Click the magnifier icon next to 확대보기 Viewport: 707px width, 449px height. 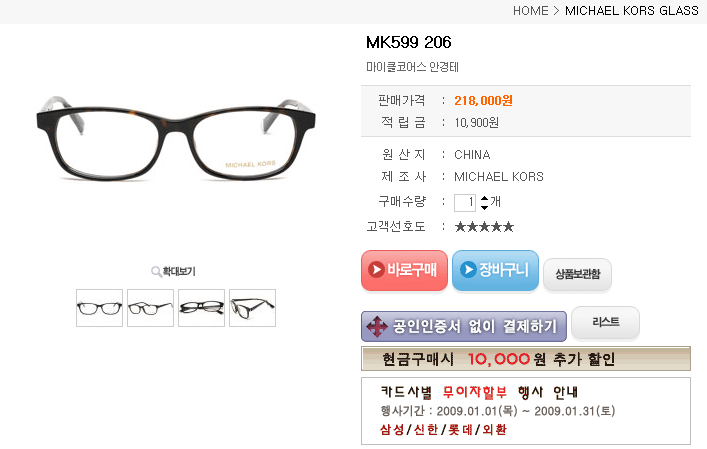coord(156,272)
